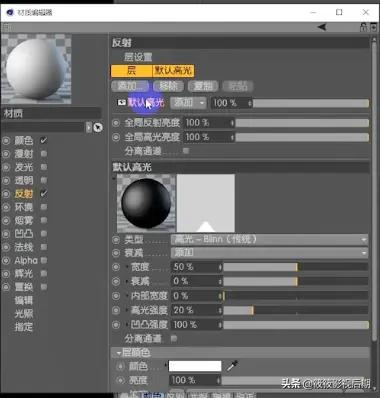Image resolution: width=380 pixels, height=398 pixels.
Task: Click the 移除 button
Action: [168, 86]
